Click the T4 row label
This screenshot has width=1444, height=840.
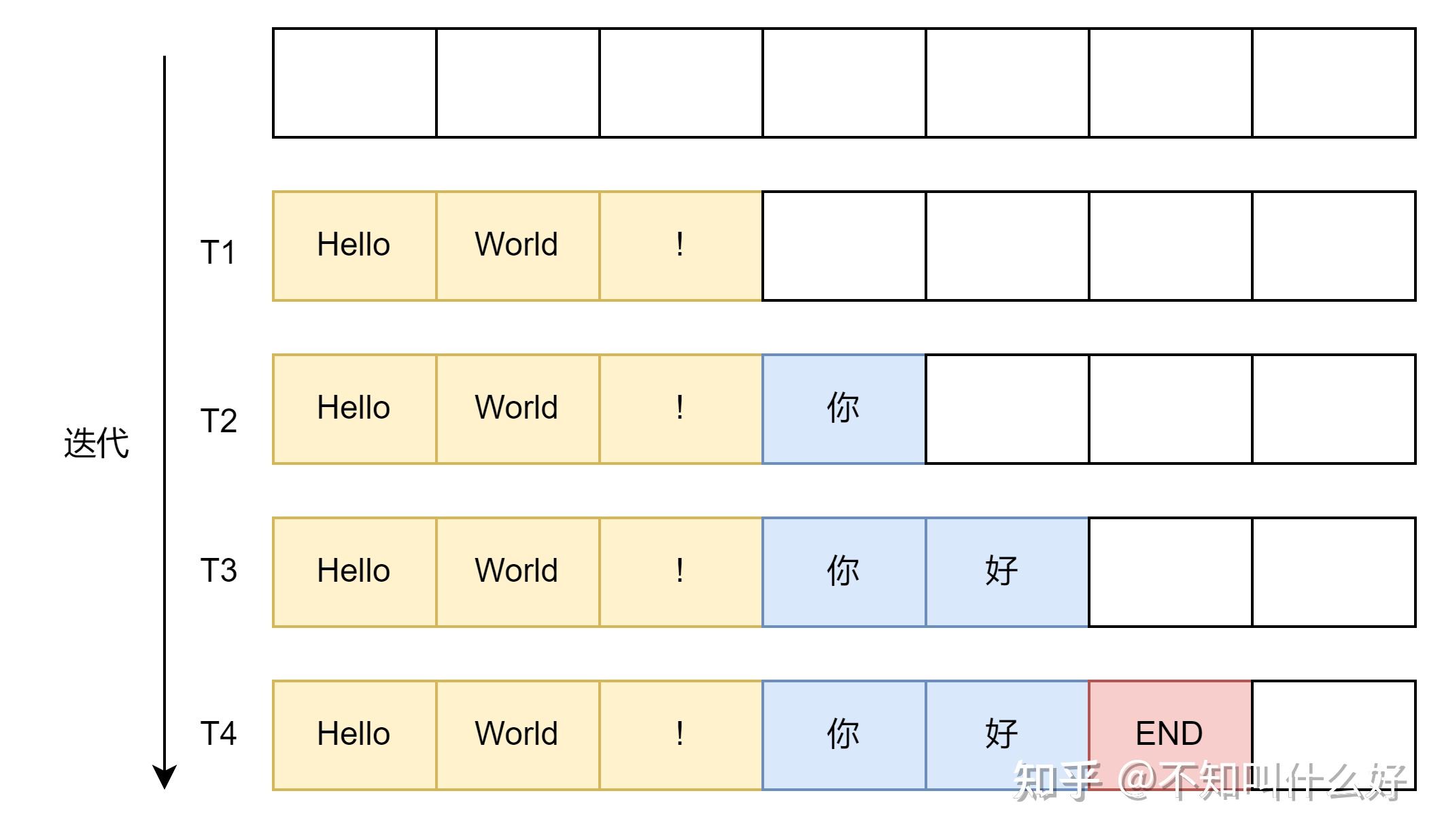click(x=218, y=733)
